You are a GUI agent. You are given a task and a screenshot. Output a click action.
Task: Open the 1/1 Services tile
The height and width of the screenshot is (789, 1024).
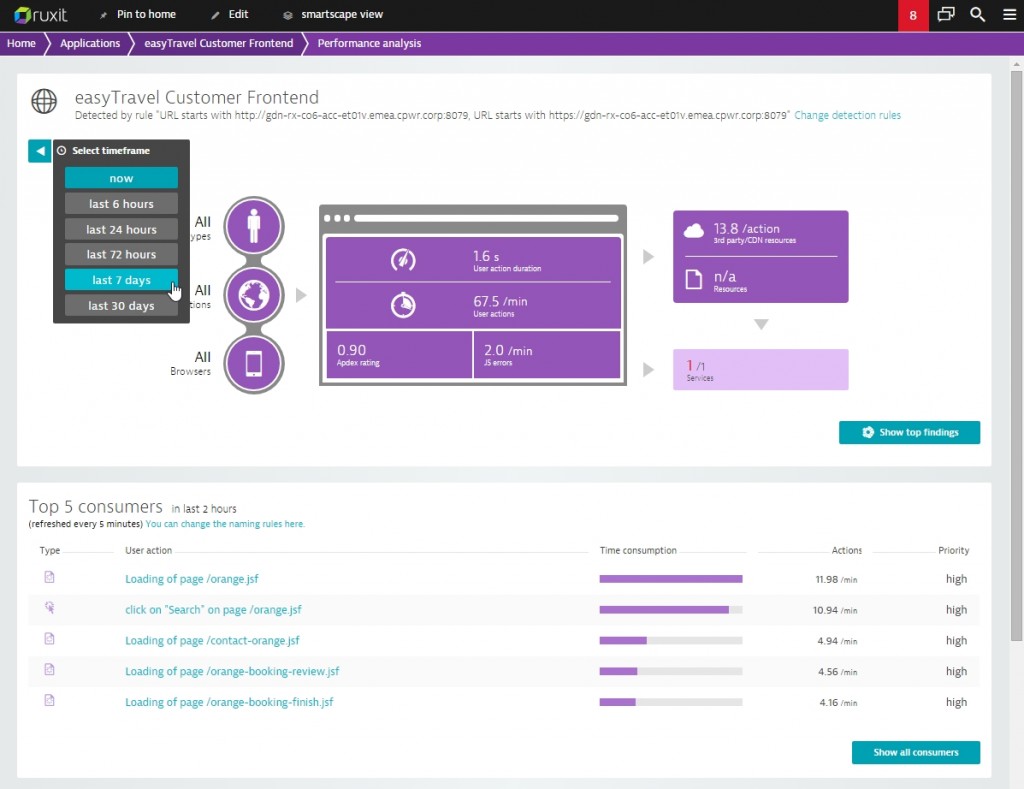[761, 370]
